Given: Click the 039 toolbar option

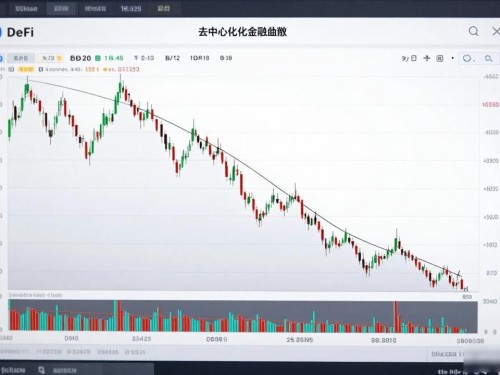Looking at the screenshot, I should [x=226, y=58].
